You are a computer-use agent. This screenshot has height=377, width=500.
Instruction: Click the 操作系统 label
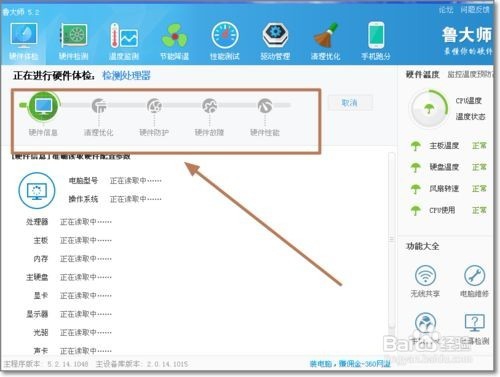[83, 199]
